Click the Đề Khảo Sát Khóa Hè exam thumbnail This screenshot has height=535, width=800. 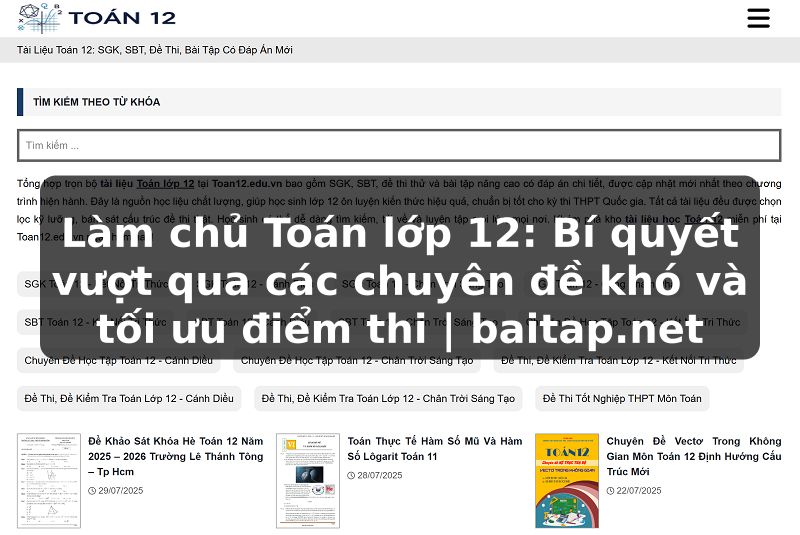[49, 480]
